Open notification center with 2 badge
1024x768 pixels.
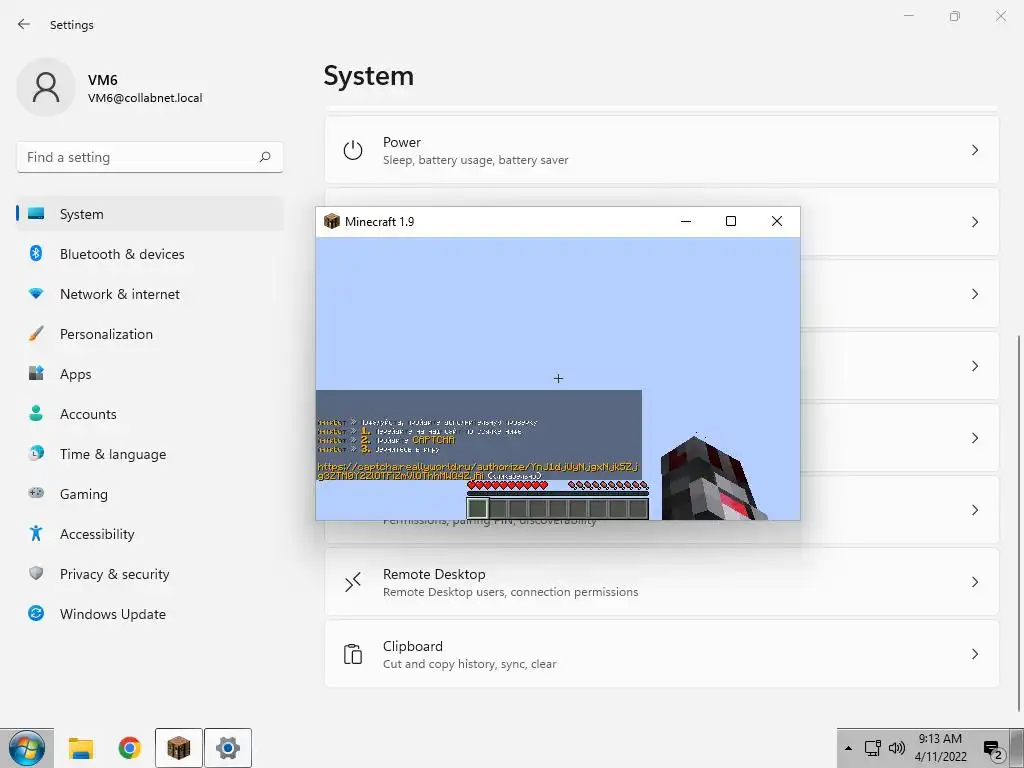point(993,750)
